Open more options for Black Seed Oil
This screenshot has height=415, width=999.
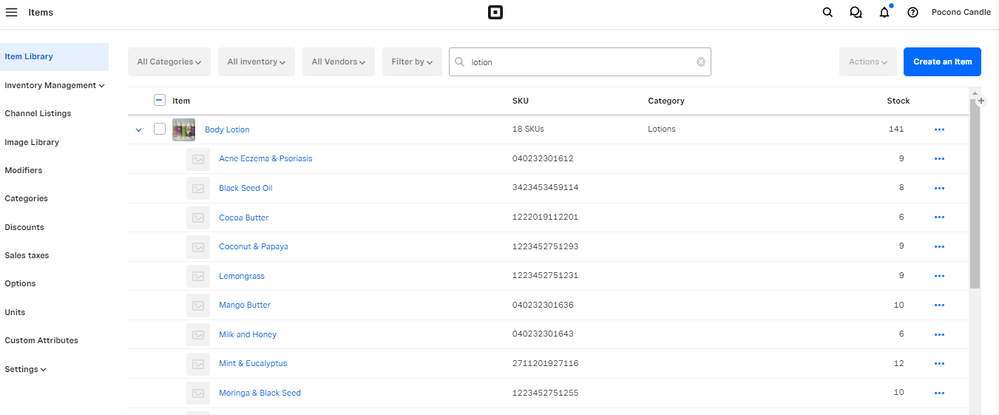pos(938,188)
